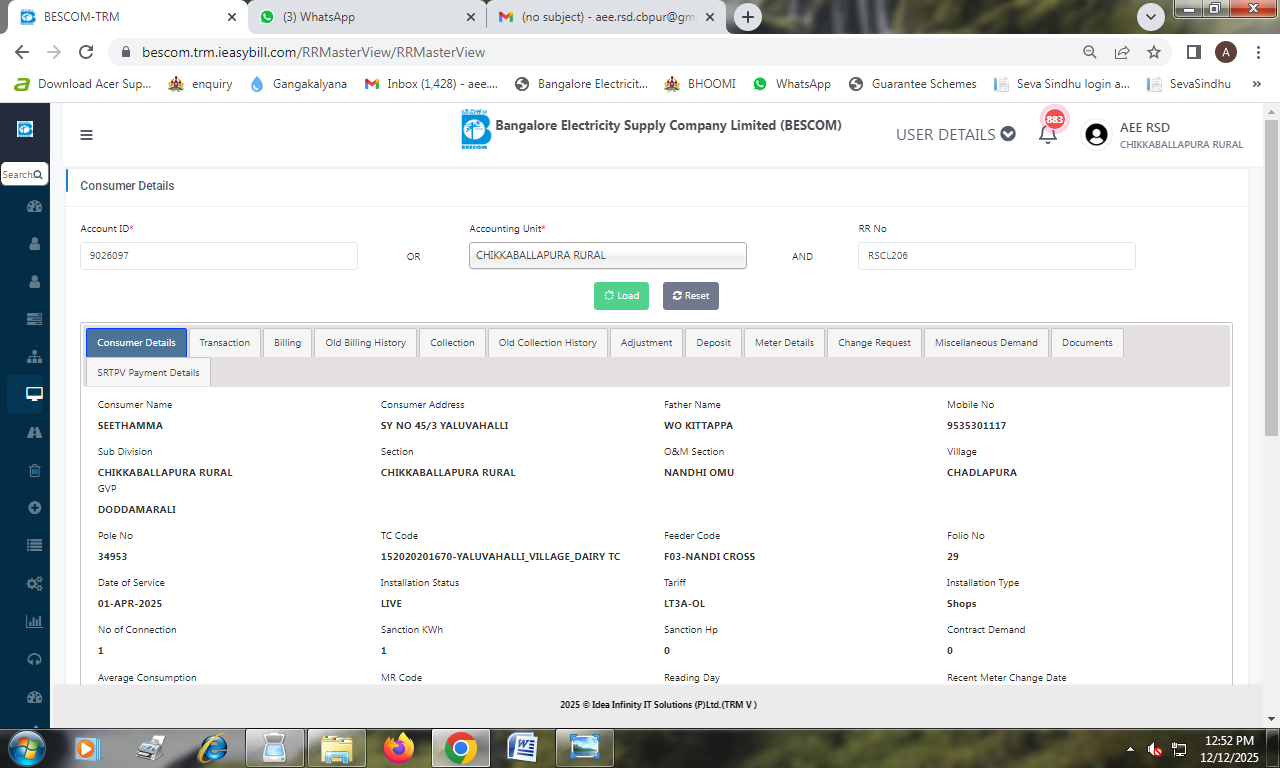
Task: Click the green Load button
Action: (621, 296)
